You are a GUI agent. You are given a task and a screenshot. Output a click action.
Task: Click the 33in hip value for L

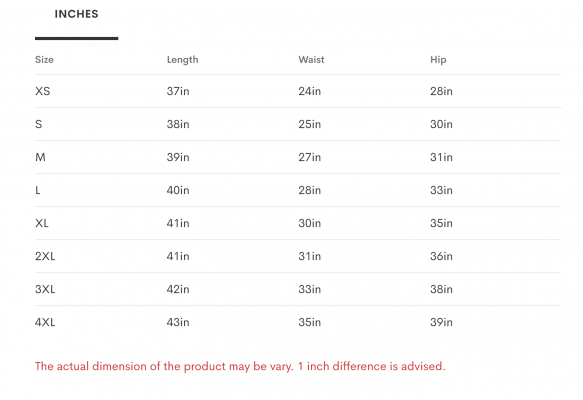click(441, 190)
